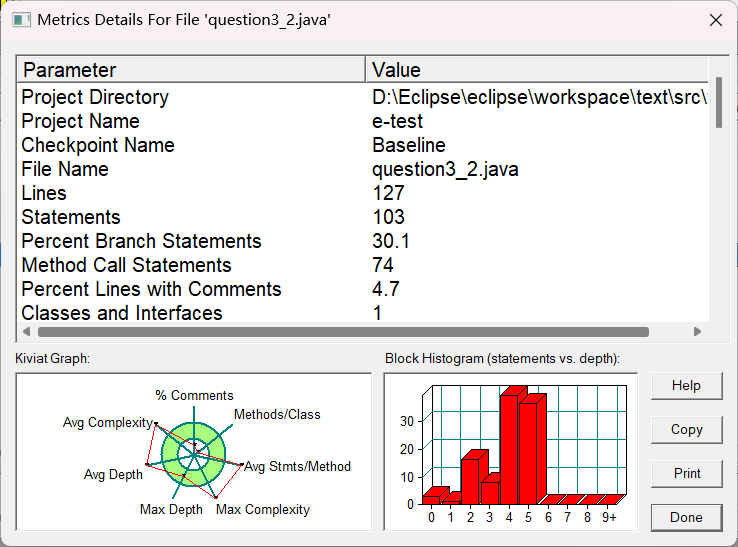This screenshot has height=547, width=738.
Task: Close dialog with the Done button
Action: (x=686, y=517)
